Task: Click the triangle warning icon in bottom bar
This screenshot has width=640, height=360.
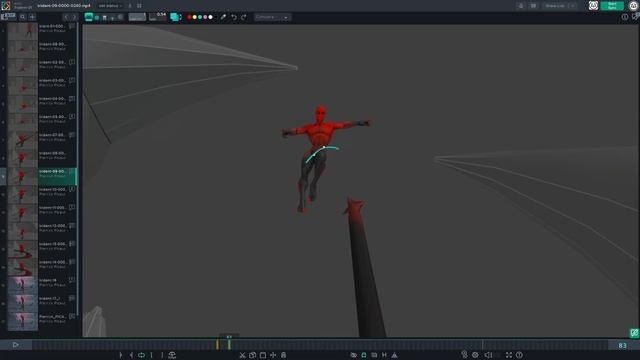Action: point(394,355)
